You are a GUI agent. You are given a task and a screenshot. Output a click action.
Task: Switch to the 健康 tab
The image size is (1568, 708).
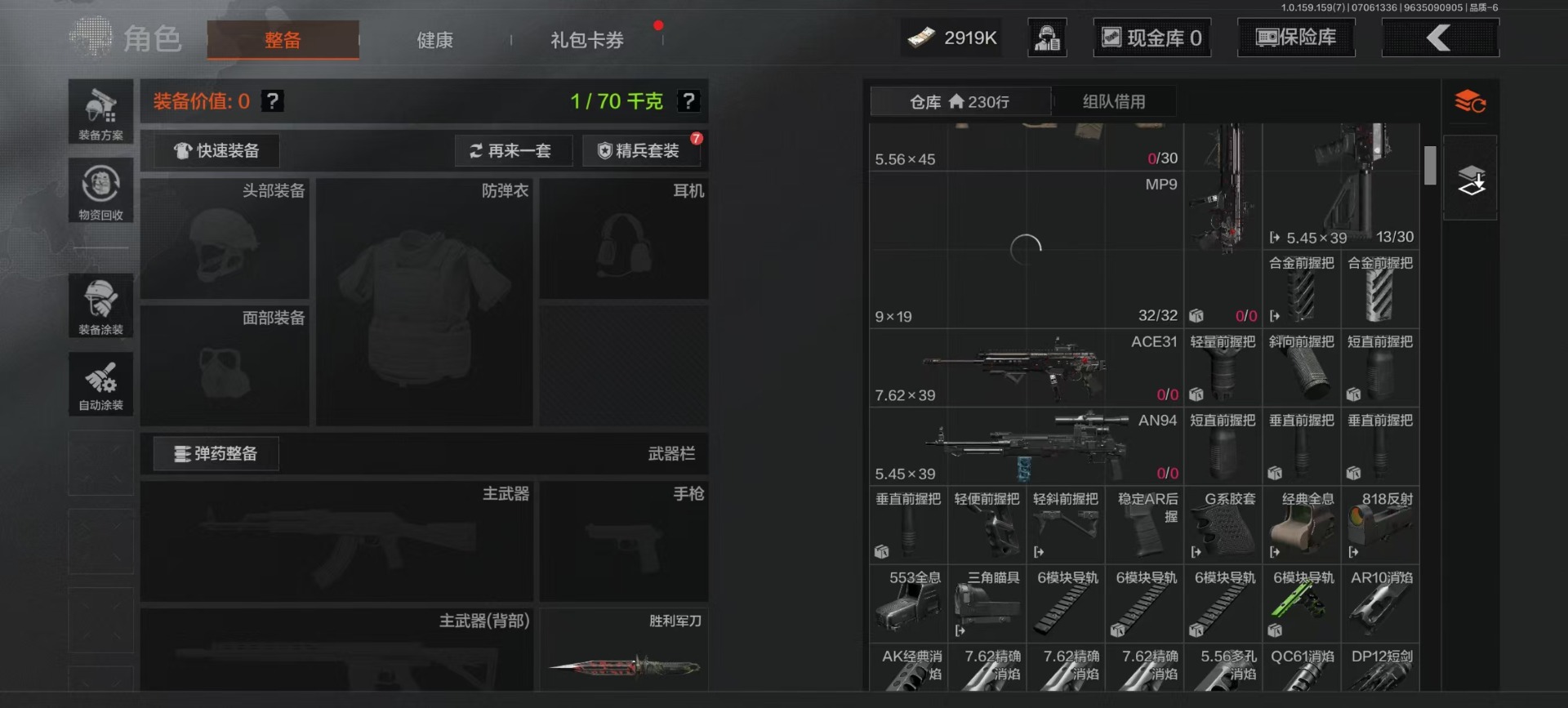[x=434, y=40]
